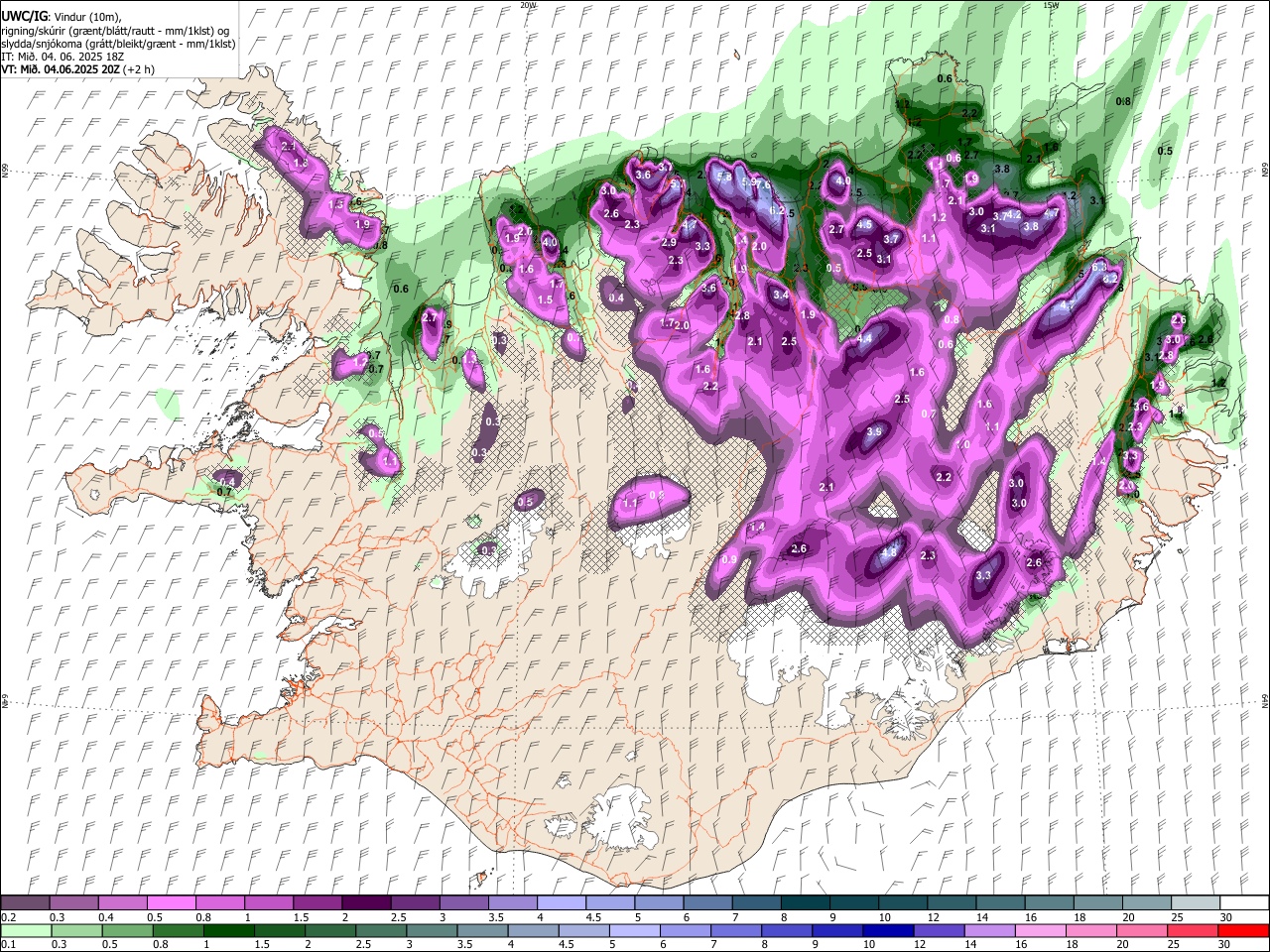Pick the medium blue 7 rain swatch
This screenshot has width=1270, height=952.
pos(736,930)
